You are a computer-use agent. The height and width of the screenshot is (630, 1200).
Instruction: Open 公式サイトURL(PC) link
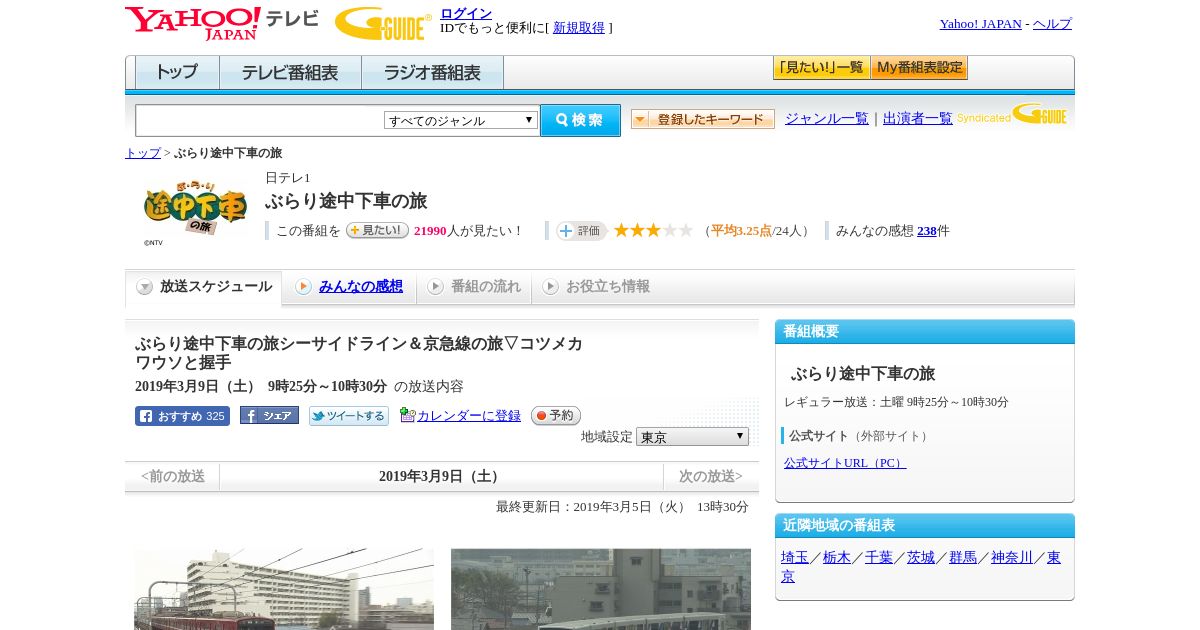[x=845, y=463]
